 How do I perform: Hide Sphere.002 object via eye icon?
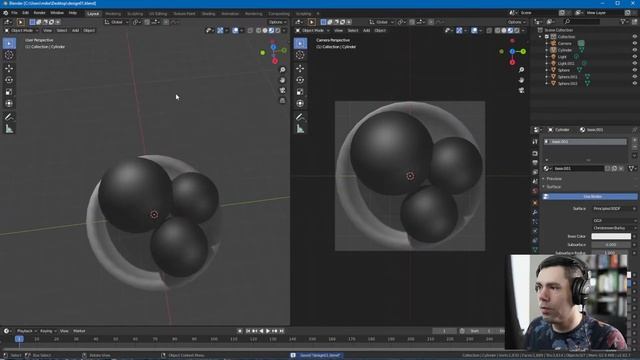635,83
